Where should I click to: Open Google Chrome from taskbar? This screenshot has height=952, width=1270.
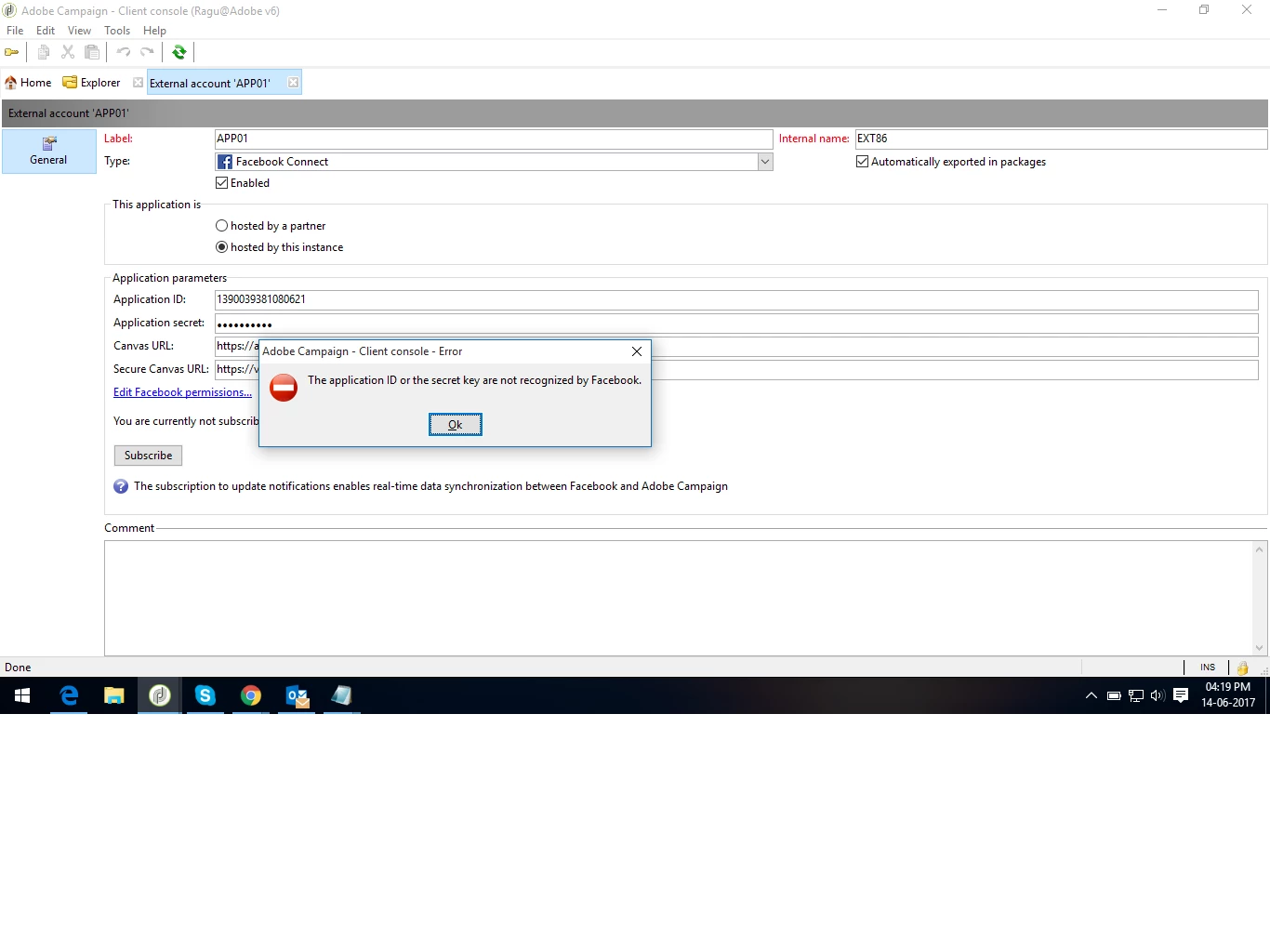(251, 695)
